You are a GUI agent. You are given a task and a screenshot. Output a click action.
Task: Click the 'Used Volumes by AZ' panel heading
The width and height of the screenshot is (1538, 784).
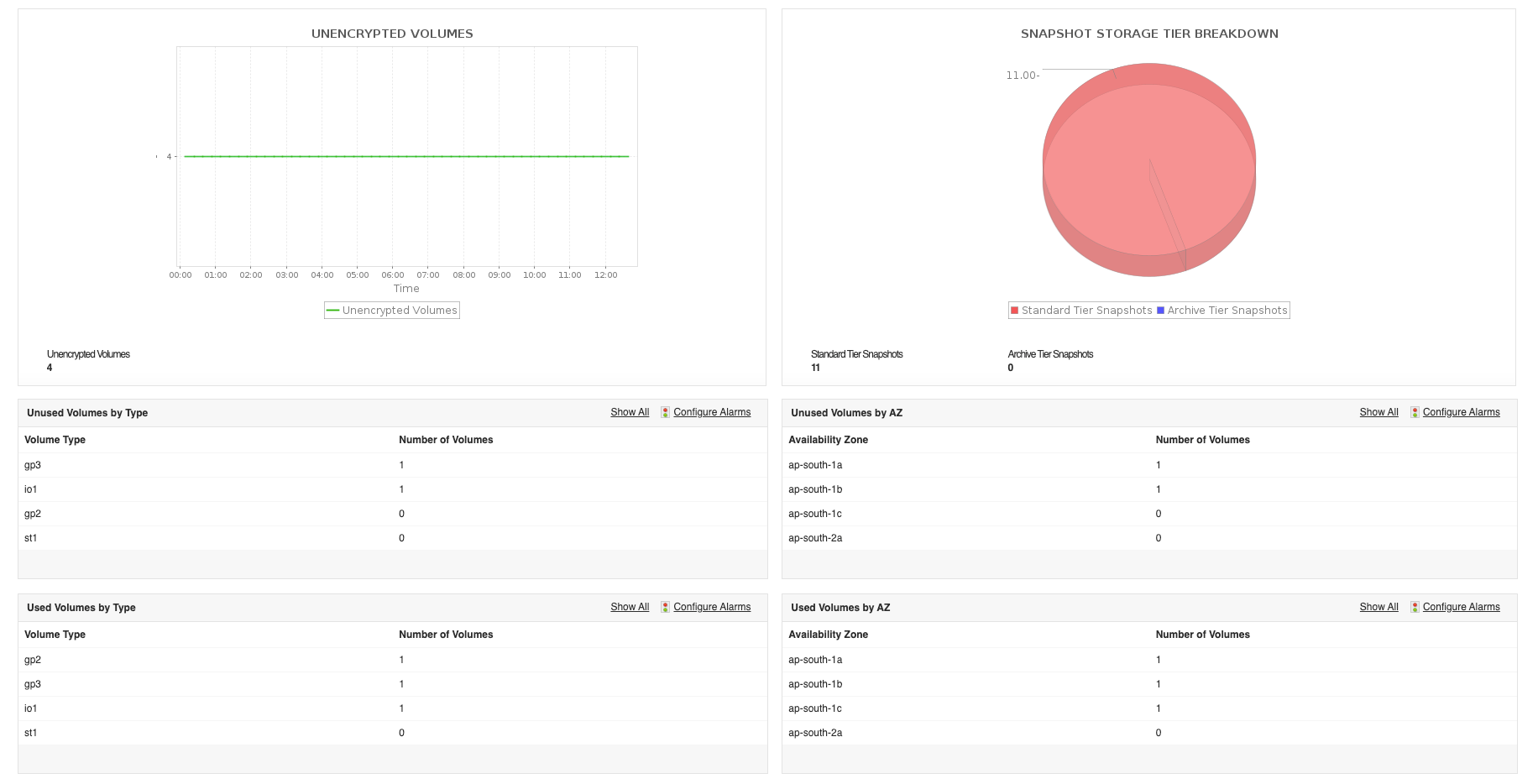840,608
